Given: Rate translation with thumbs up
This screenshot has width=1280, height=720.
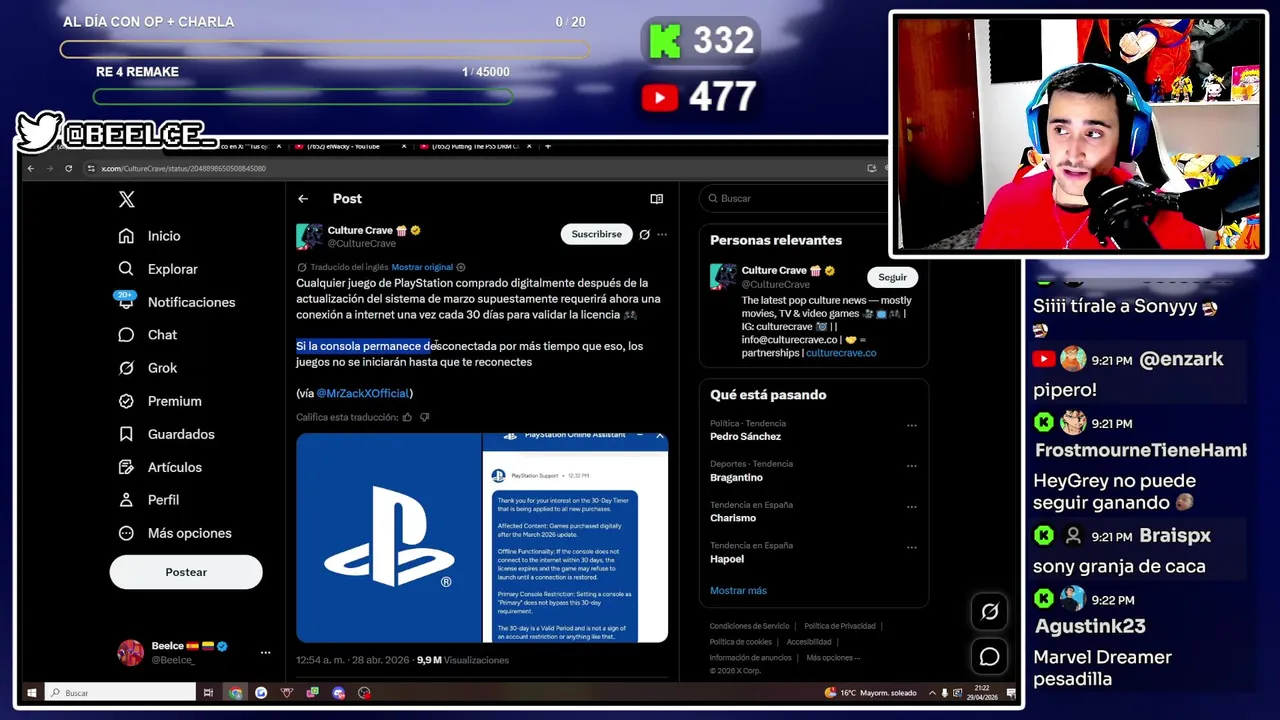Looking at the screenshot, I should (x=407, y=417).
